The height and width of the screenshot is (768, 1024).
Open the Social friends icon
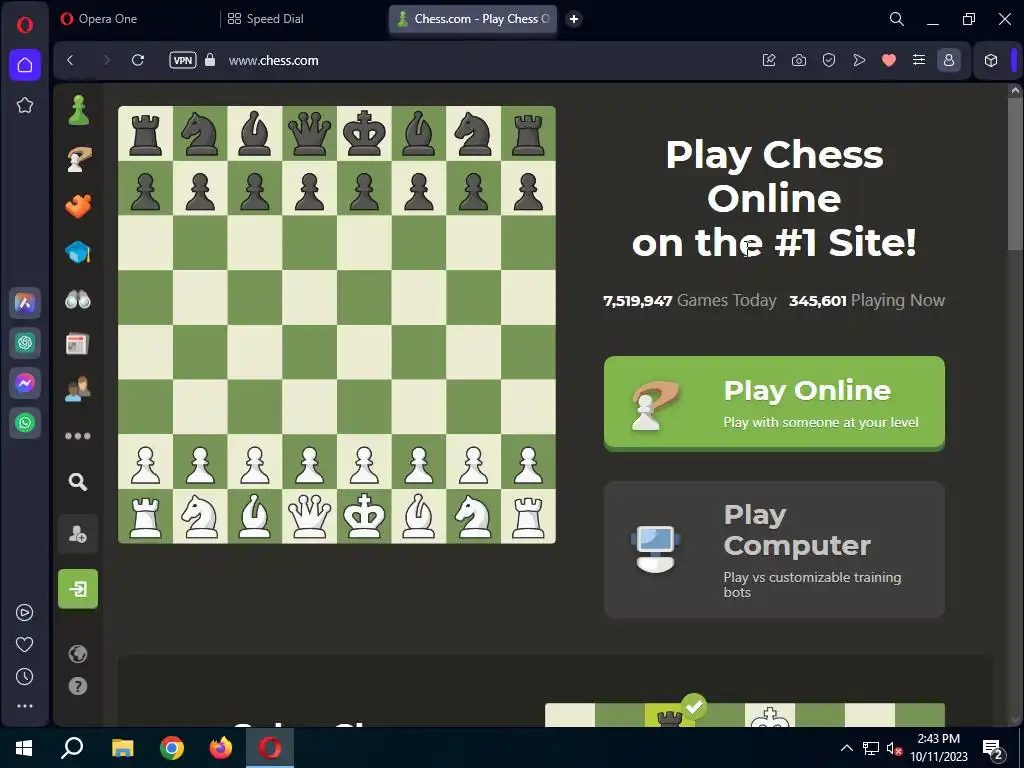point(78,389)
